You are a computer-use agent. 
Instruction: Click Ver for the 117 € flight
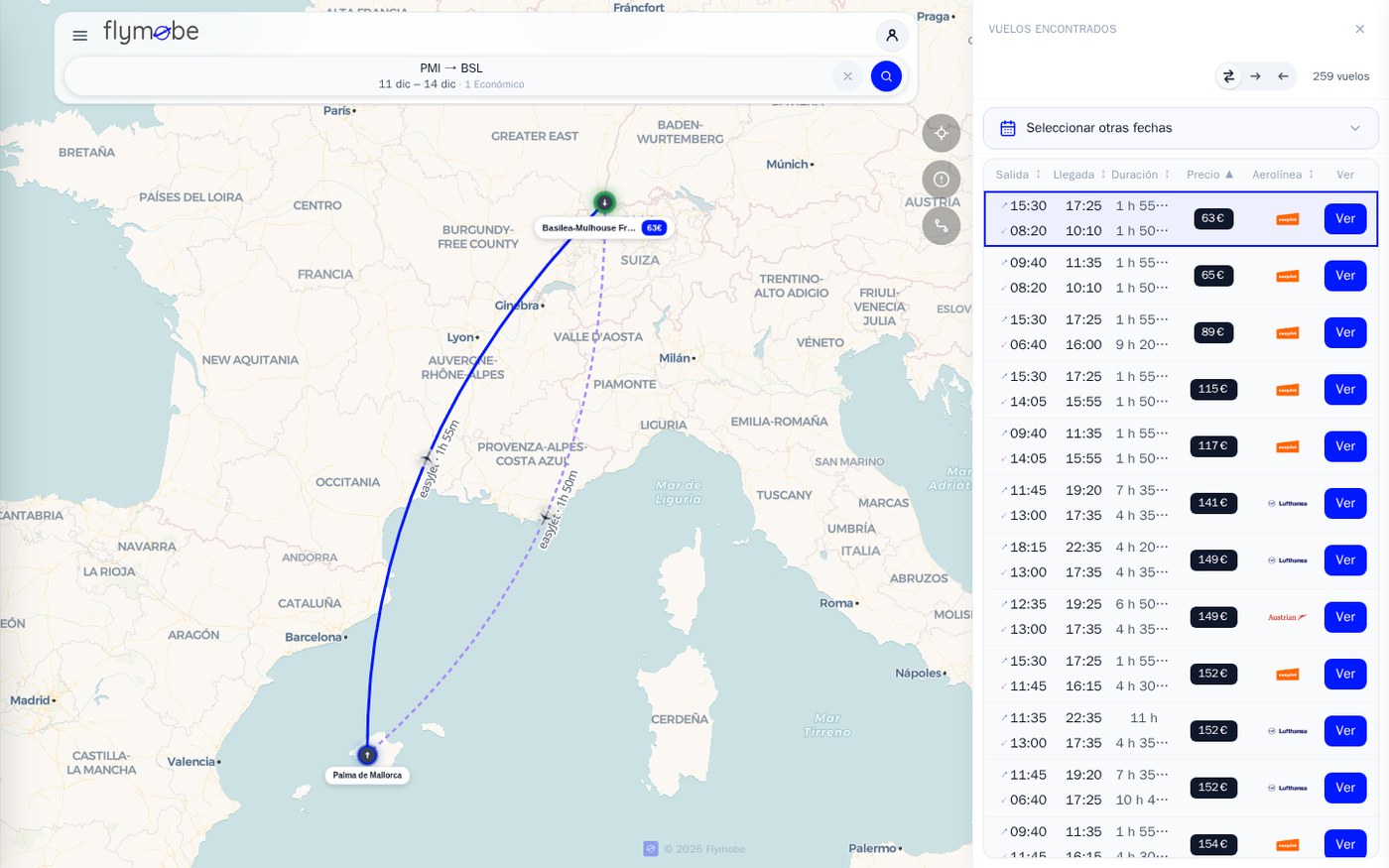tap(1345, 446)
